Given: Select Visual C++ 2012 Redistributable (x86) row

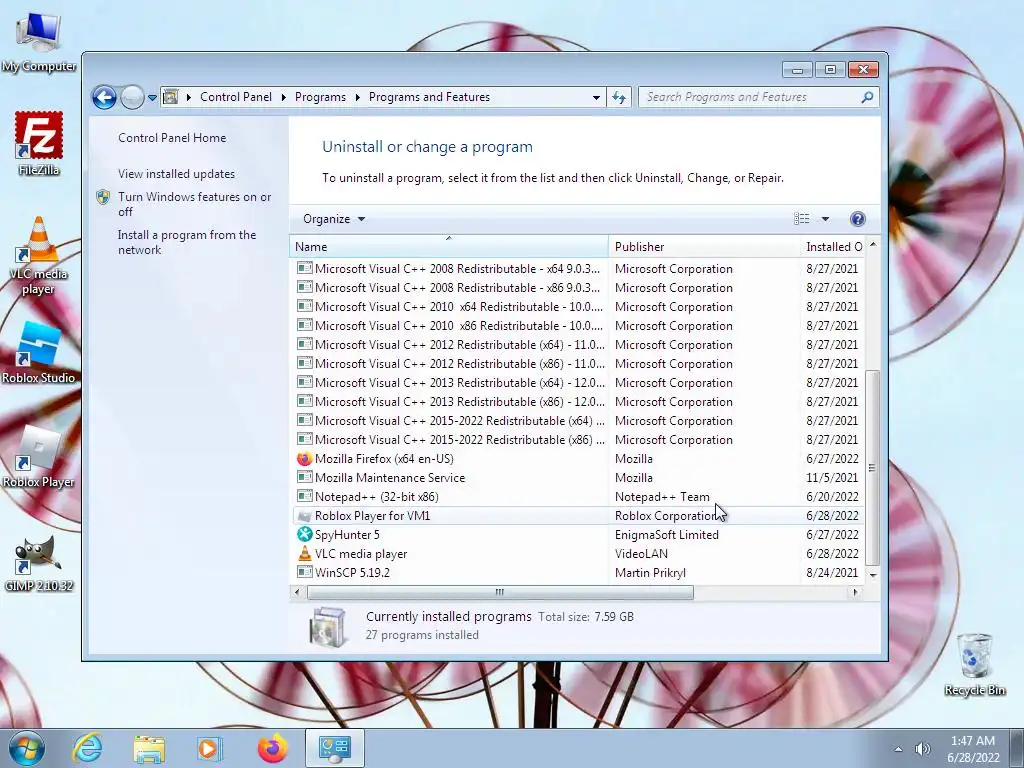Looking at the screenshot, I should click(x=578, y=363).
